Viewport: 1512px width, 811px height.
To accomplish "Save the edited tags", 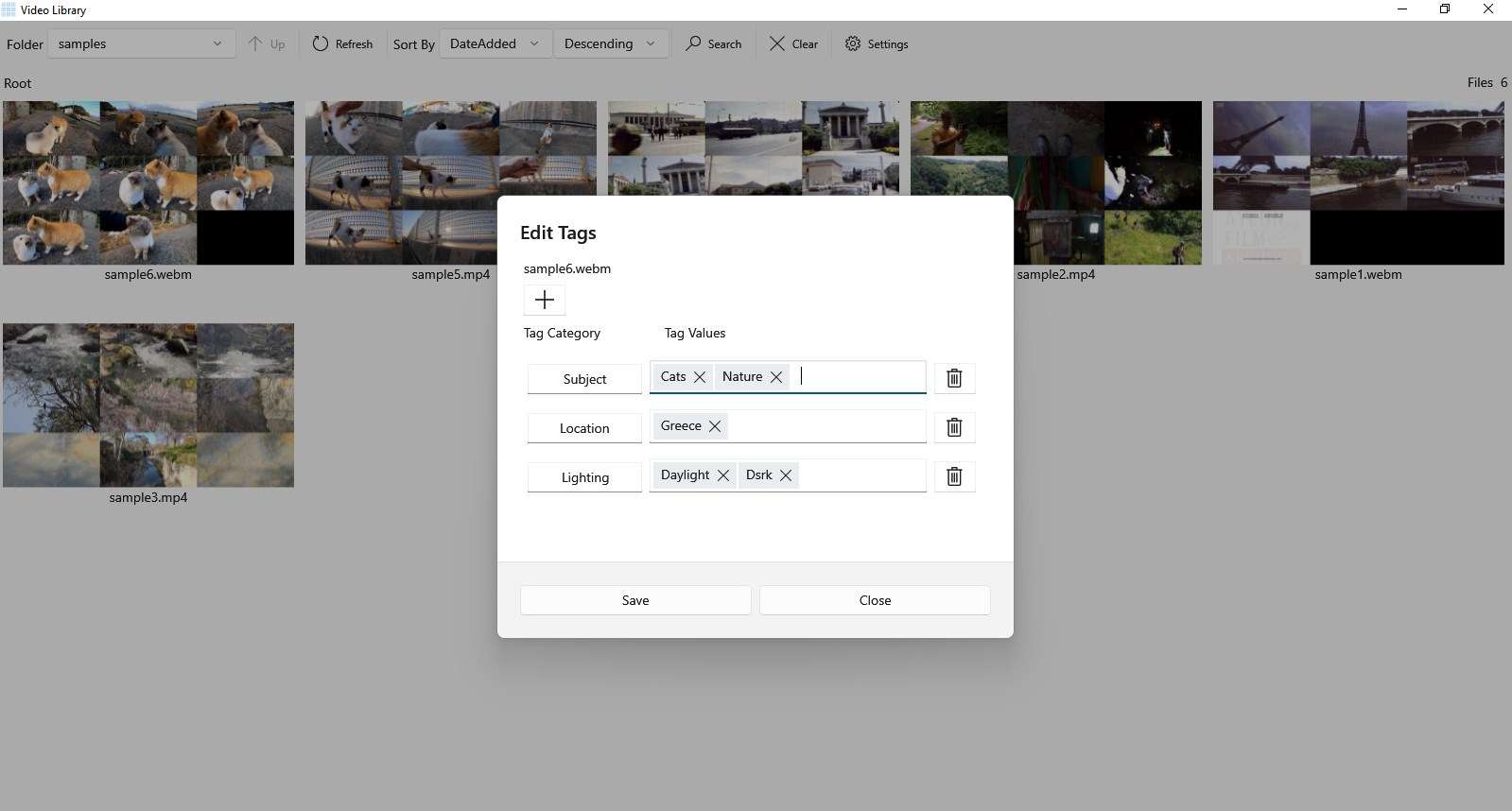I will point(635,600).
